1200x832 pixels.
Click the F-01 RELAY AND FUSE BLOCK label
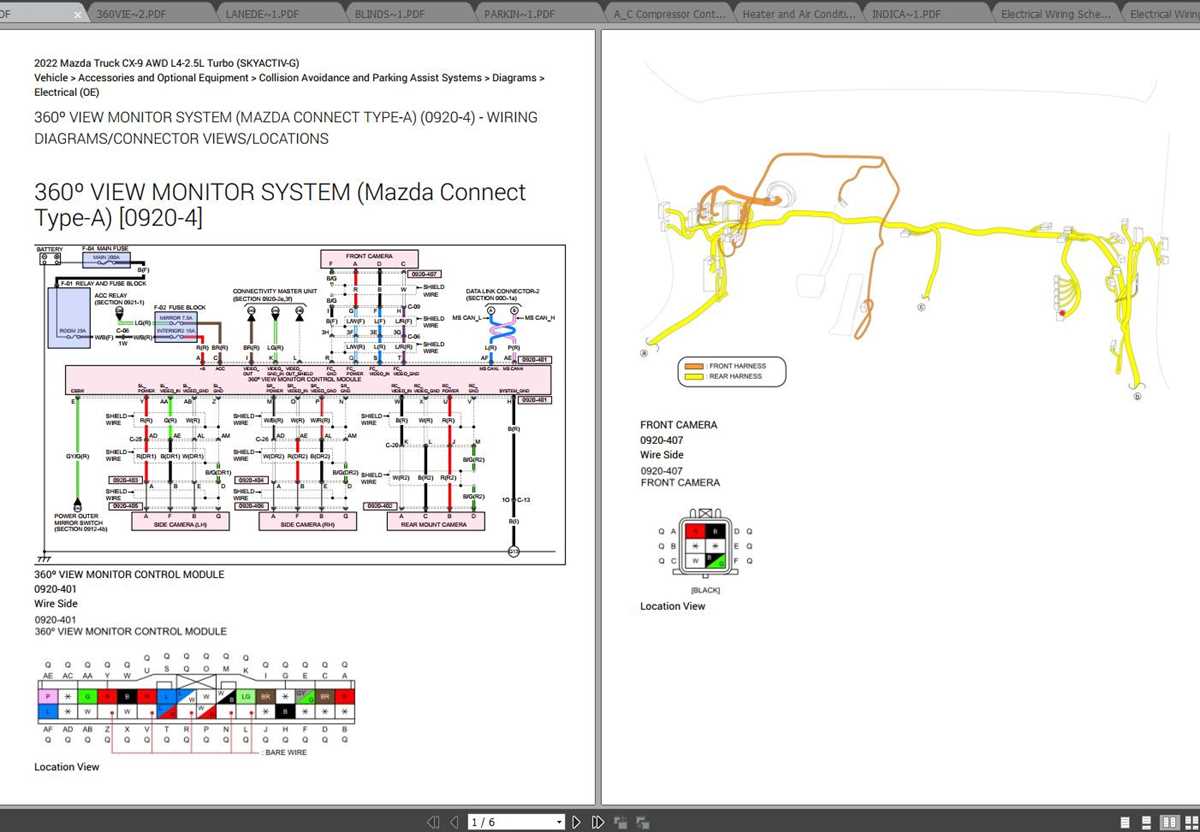pyautogui.click(x=104, y=283)
